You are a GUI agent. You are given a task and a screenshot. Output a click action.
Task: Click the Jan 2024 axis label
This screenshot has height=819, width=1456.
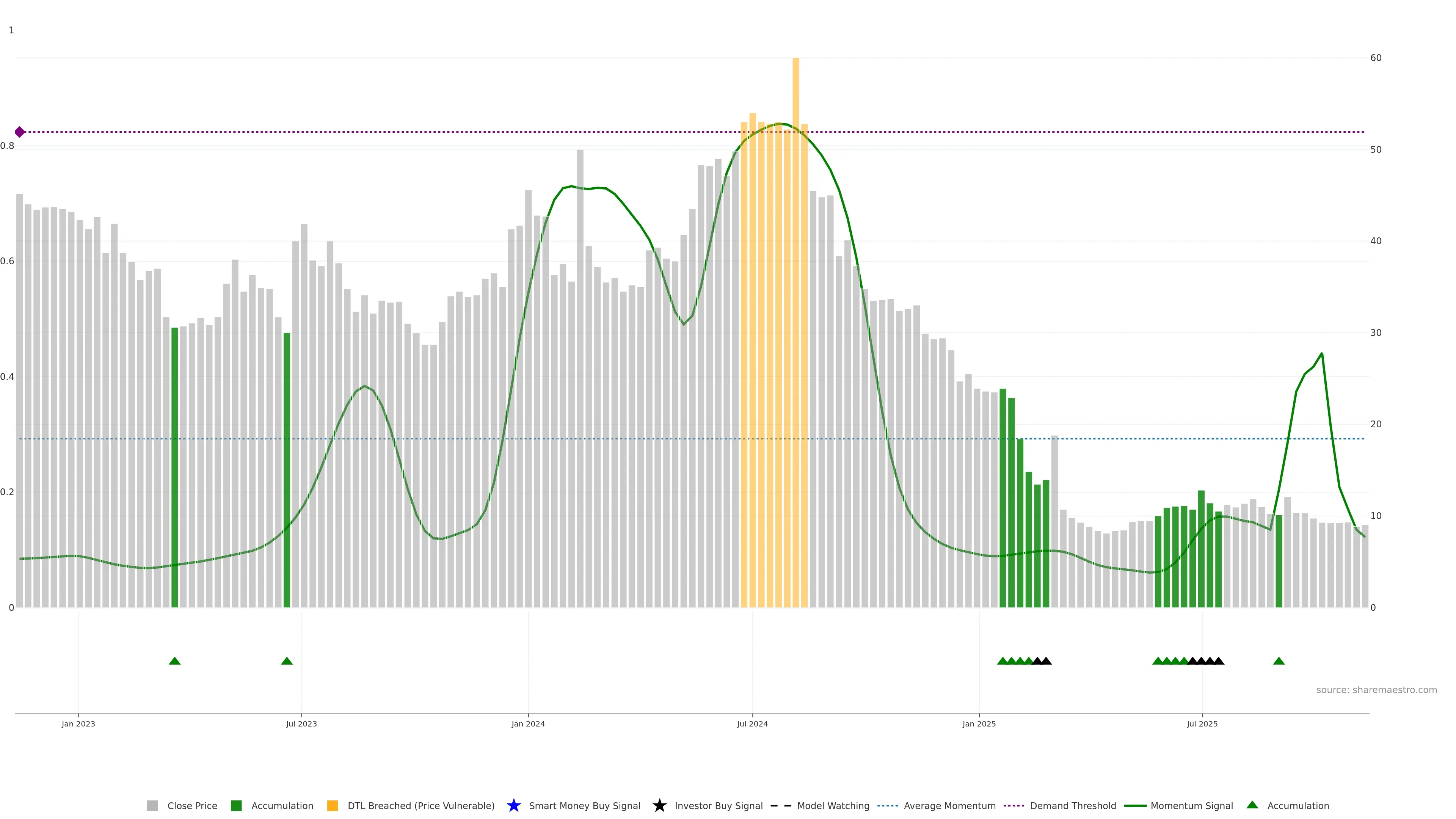point(528,723)
